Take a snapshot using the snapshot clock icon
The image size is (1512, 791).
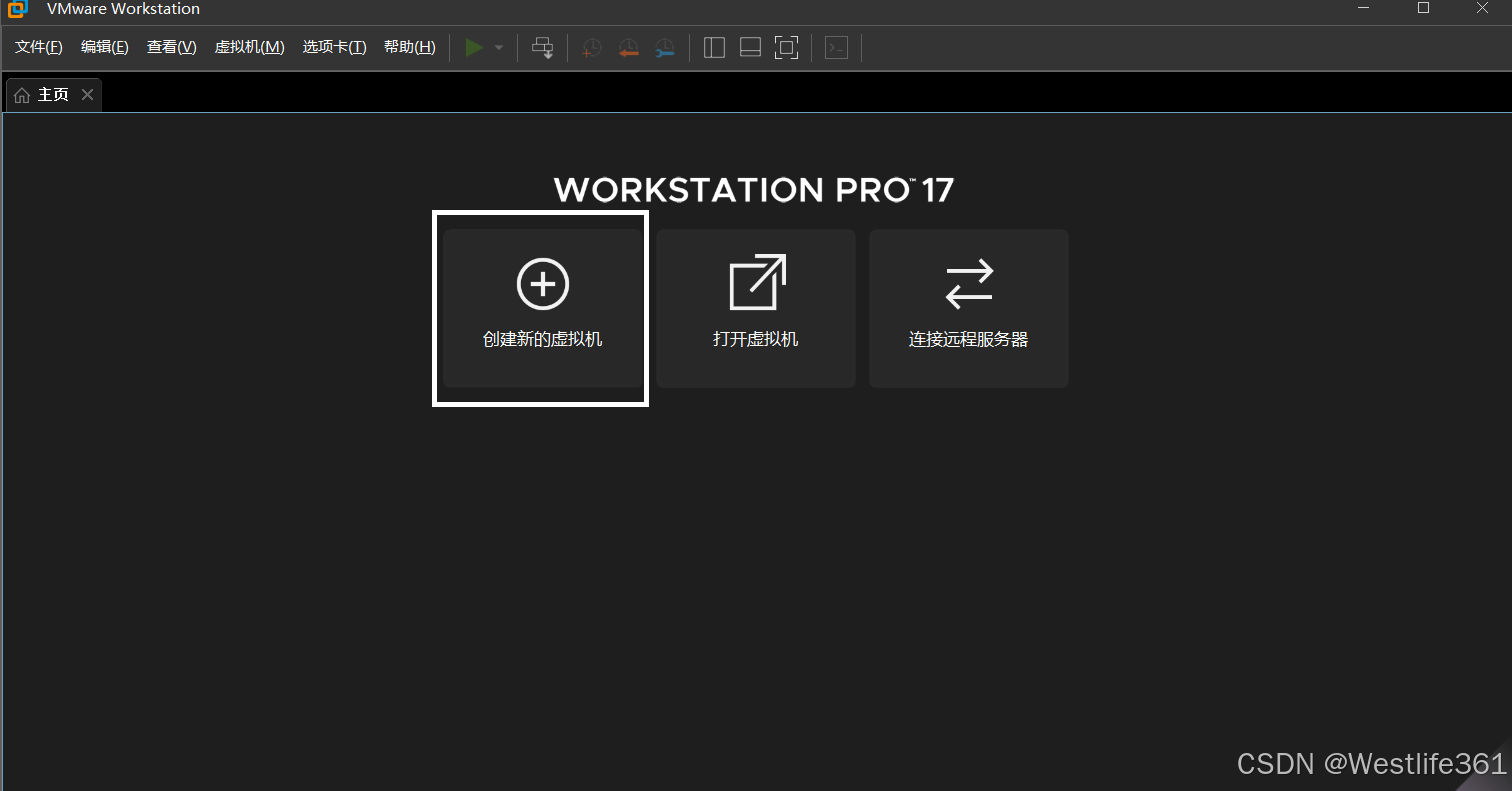[591, 47]
